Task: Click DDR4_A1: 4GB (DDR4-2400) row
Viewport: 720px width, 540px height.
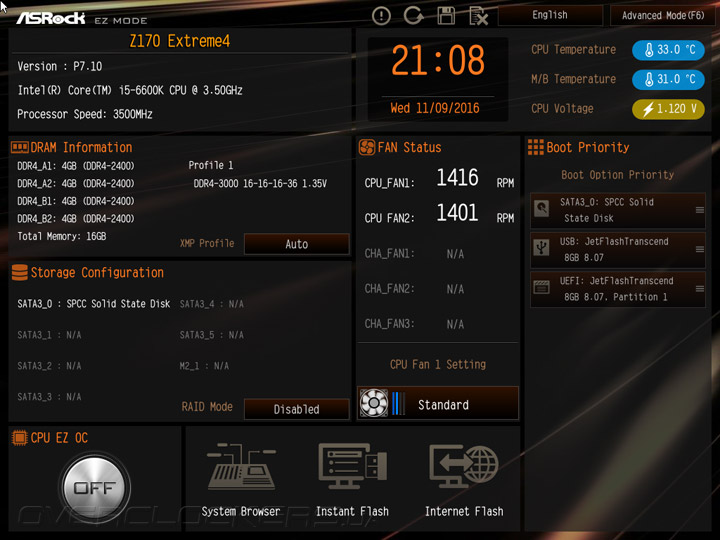Action: 76,166
